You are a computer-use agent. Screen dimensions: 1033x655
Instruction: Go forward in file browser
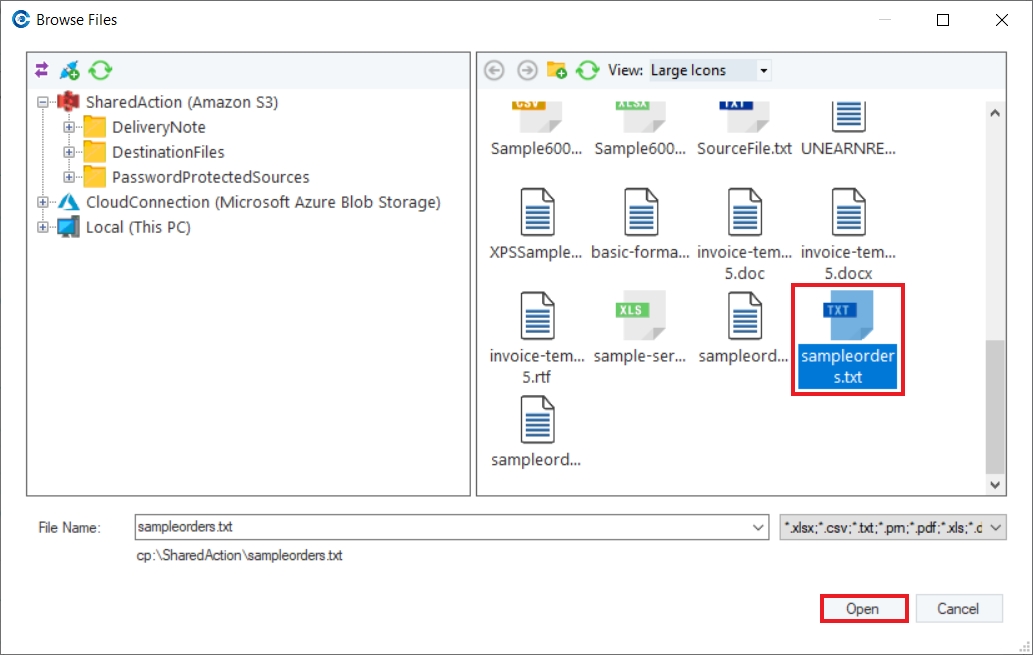click(527, 70)
